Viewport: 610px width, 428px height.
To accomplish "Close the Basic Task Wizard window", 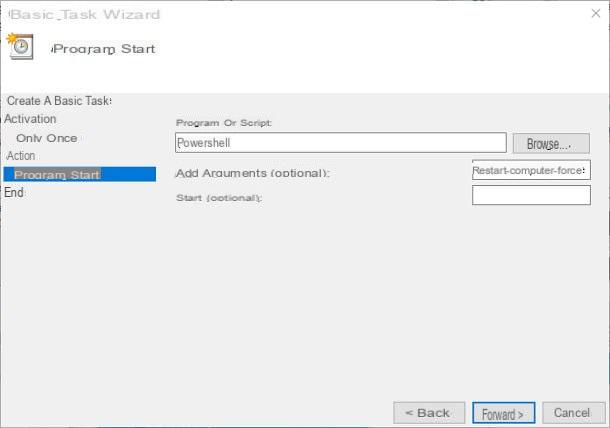I will click(x=595, y=13).
